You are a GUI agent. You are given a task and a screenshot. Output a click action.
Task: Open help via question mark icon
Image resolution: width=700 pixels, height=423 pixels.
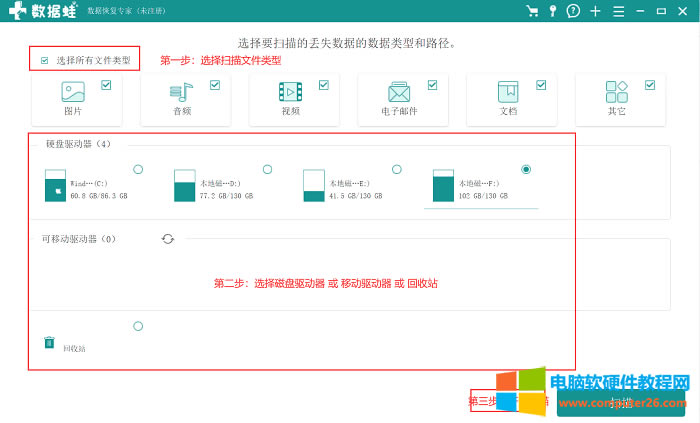tap(573, 11)
